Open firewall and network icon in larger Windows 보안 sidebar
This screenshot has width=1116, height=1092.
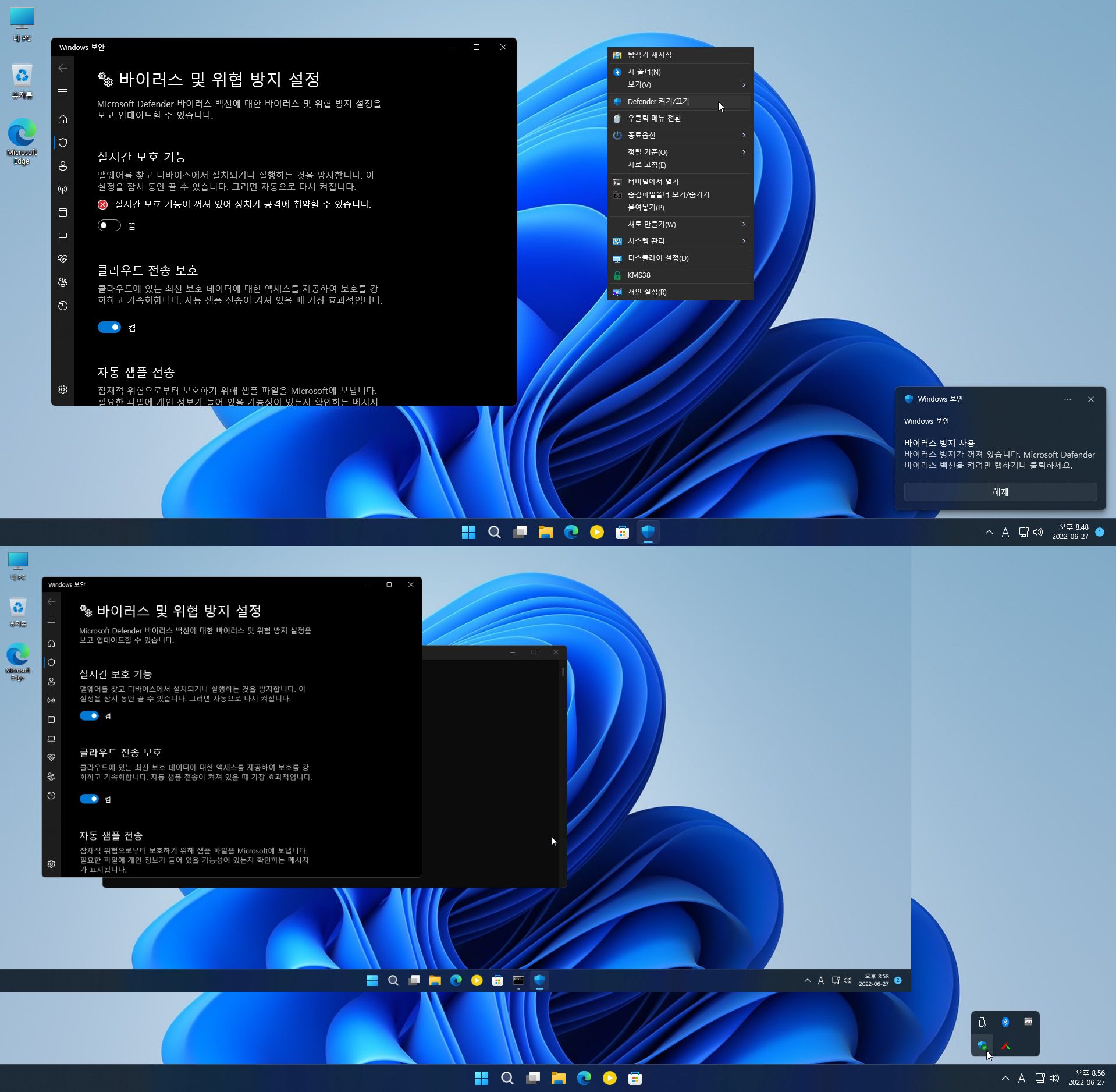(x=63, y=189)
